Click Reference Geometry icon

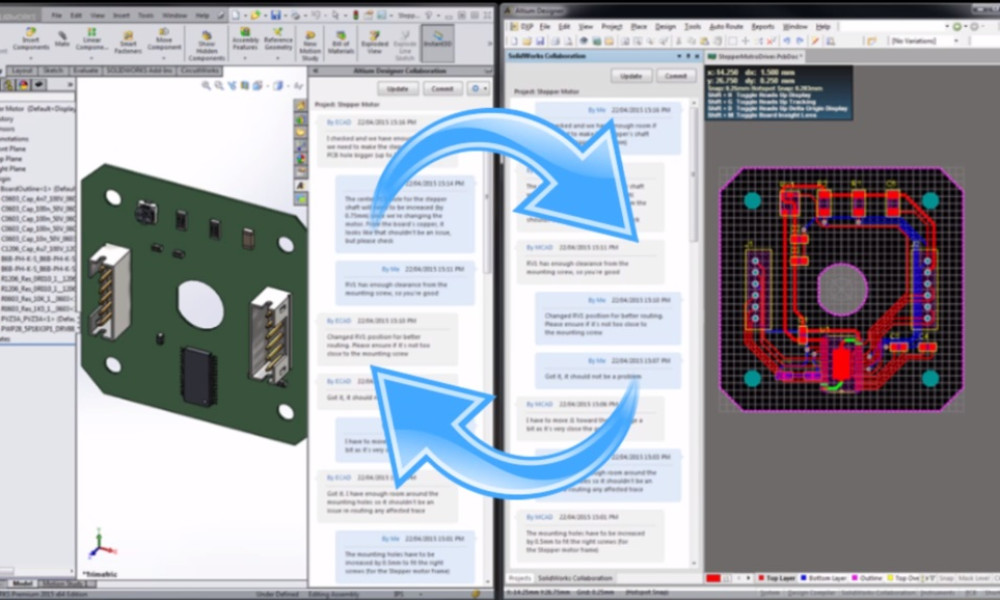[278, 39]
